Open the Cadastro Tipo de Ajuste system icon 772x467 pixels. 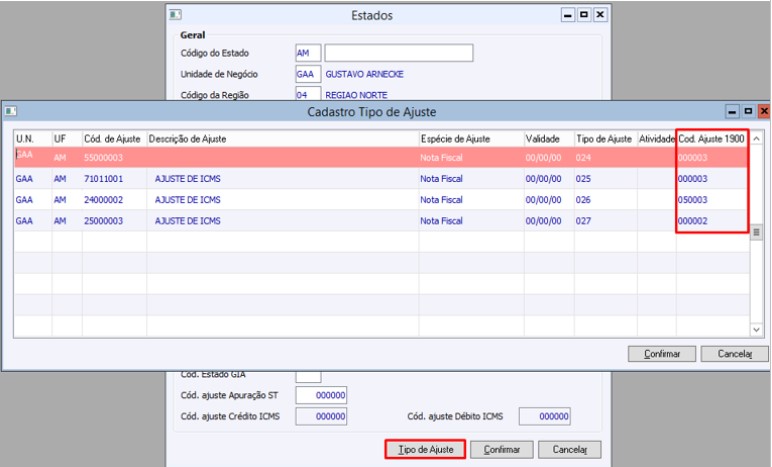pos(10,111)
